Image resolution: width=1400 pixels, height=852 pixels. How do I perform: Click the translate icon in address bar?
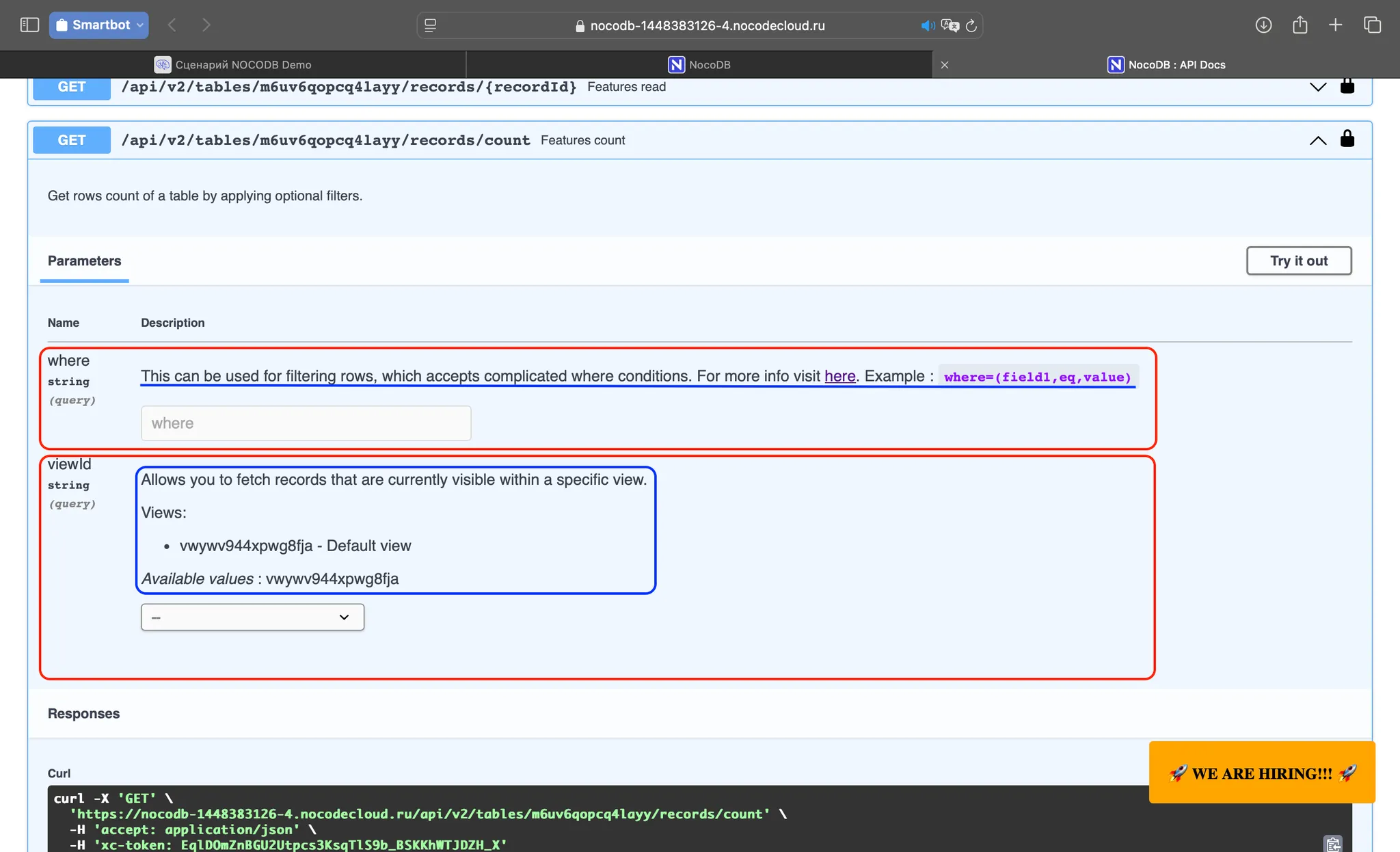click(950, 26)
